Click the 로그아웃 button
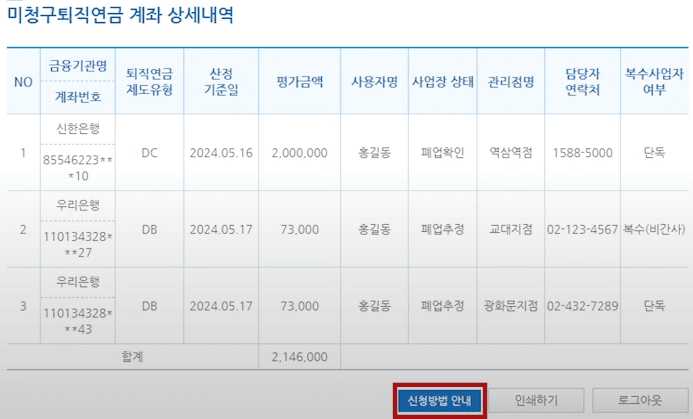The height and width of the screenshot is (419, 693). click(x=640, y=400)
